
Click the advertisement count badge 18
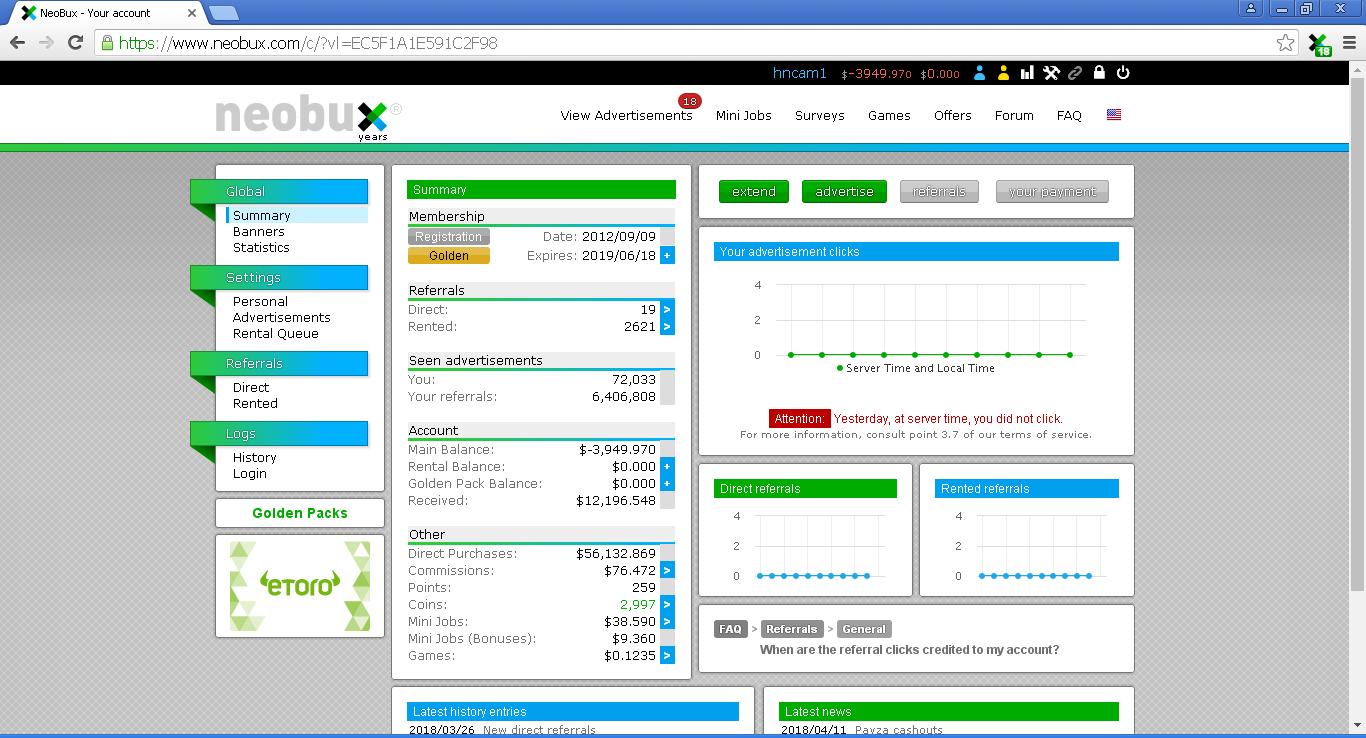click(x=689, y=101)
